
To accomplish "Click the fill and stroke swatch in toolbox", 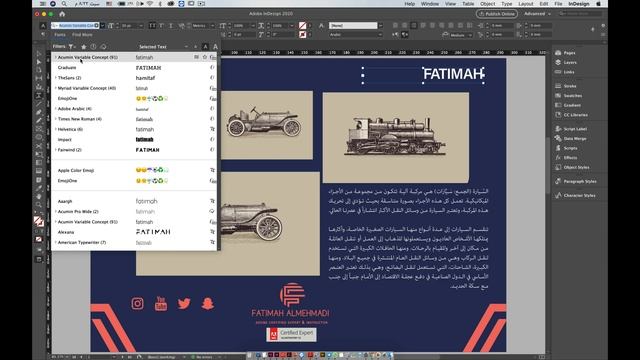I will pos(39,222).
